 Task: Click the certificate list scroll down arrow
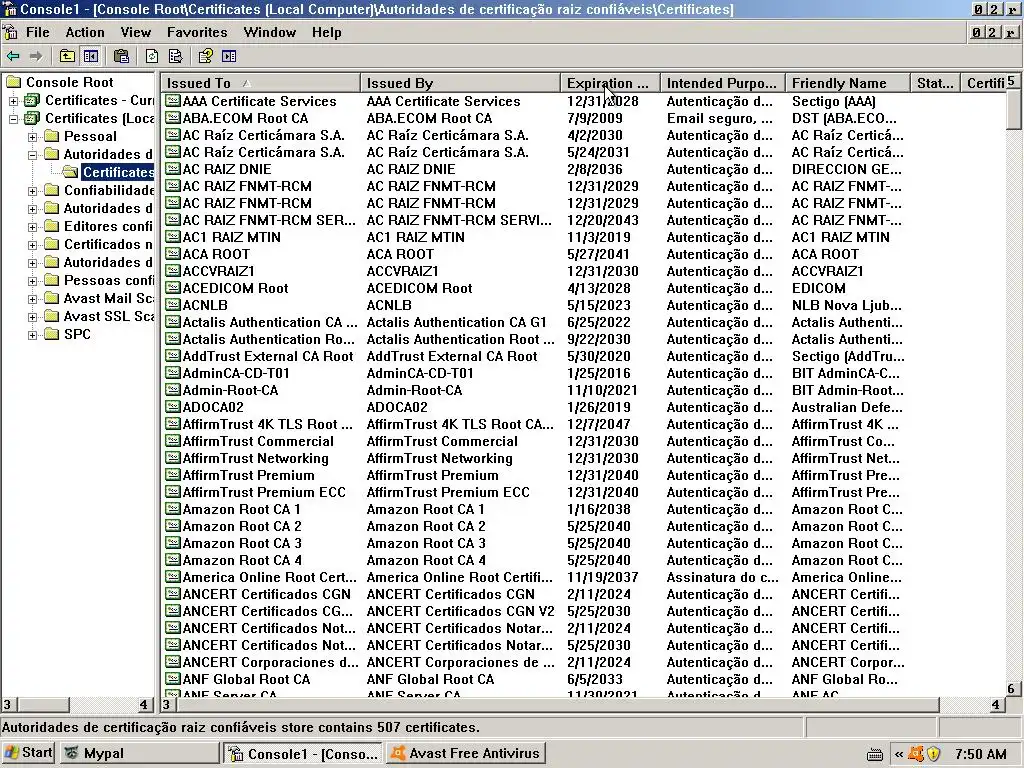(x=1011, y=689)
